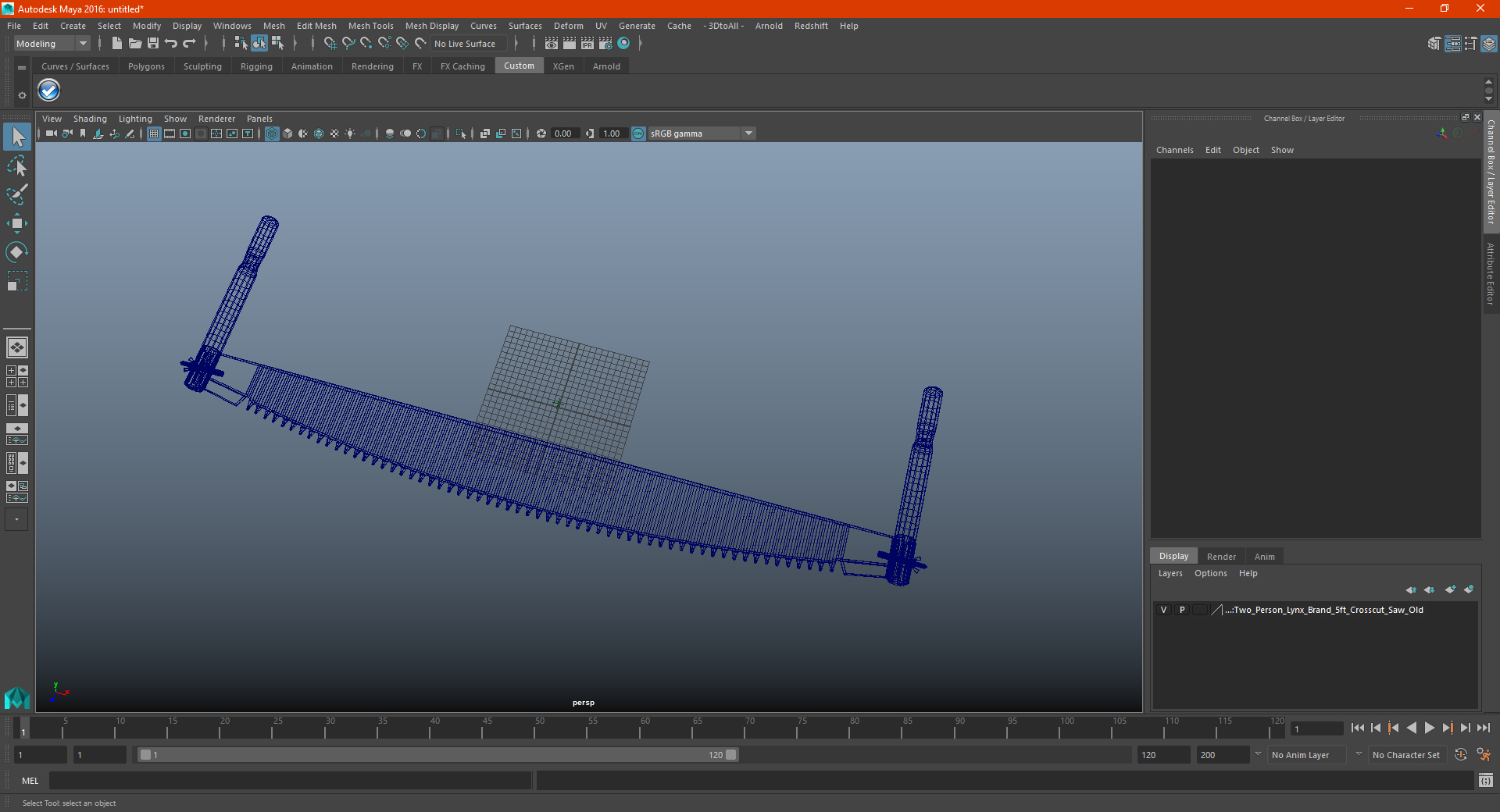
Task: Redo the last action
Action: pos(189,44)
